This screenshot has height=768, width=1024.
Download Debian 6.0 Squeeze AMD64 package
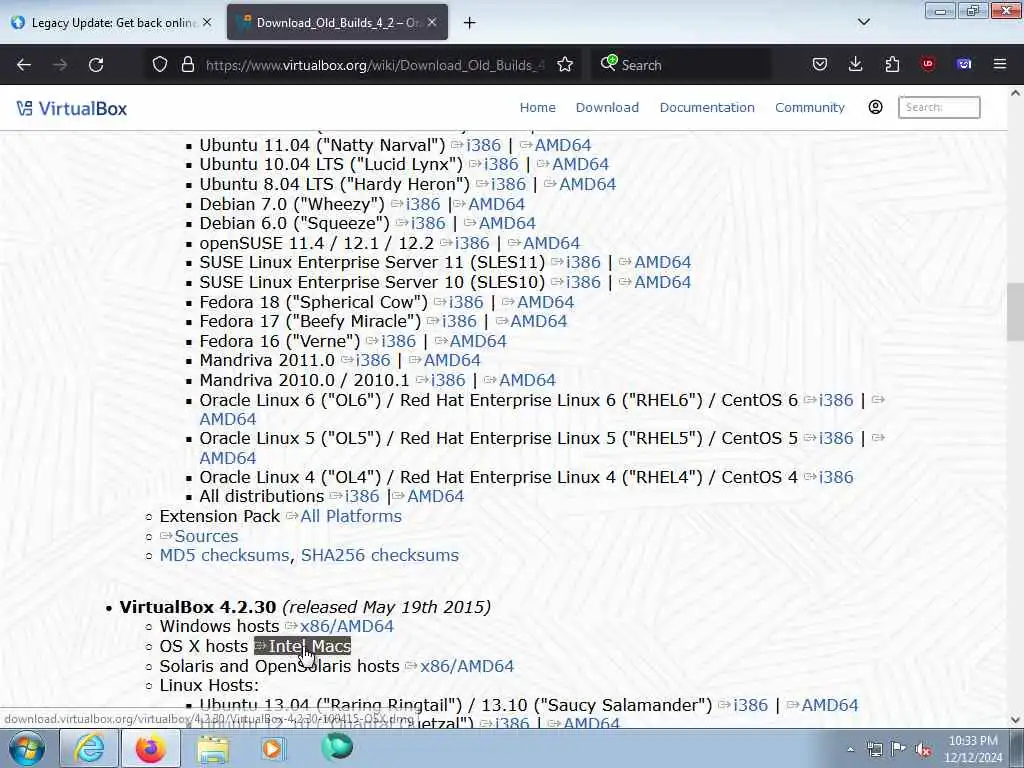point(507,223)
